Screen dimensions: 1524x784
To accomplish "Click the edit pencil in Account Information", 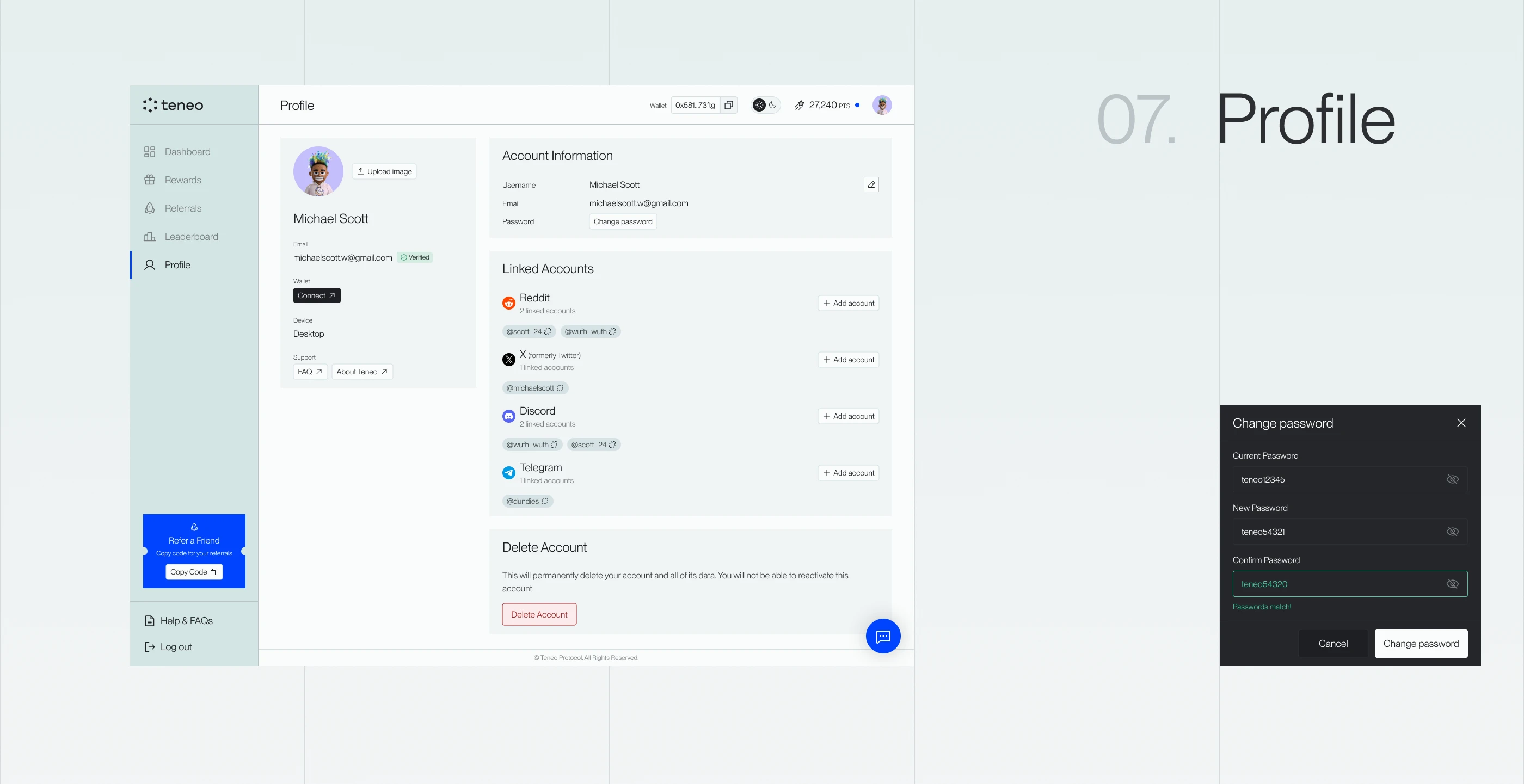I will click(871, 184).
